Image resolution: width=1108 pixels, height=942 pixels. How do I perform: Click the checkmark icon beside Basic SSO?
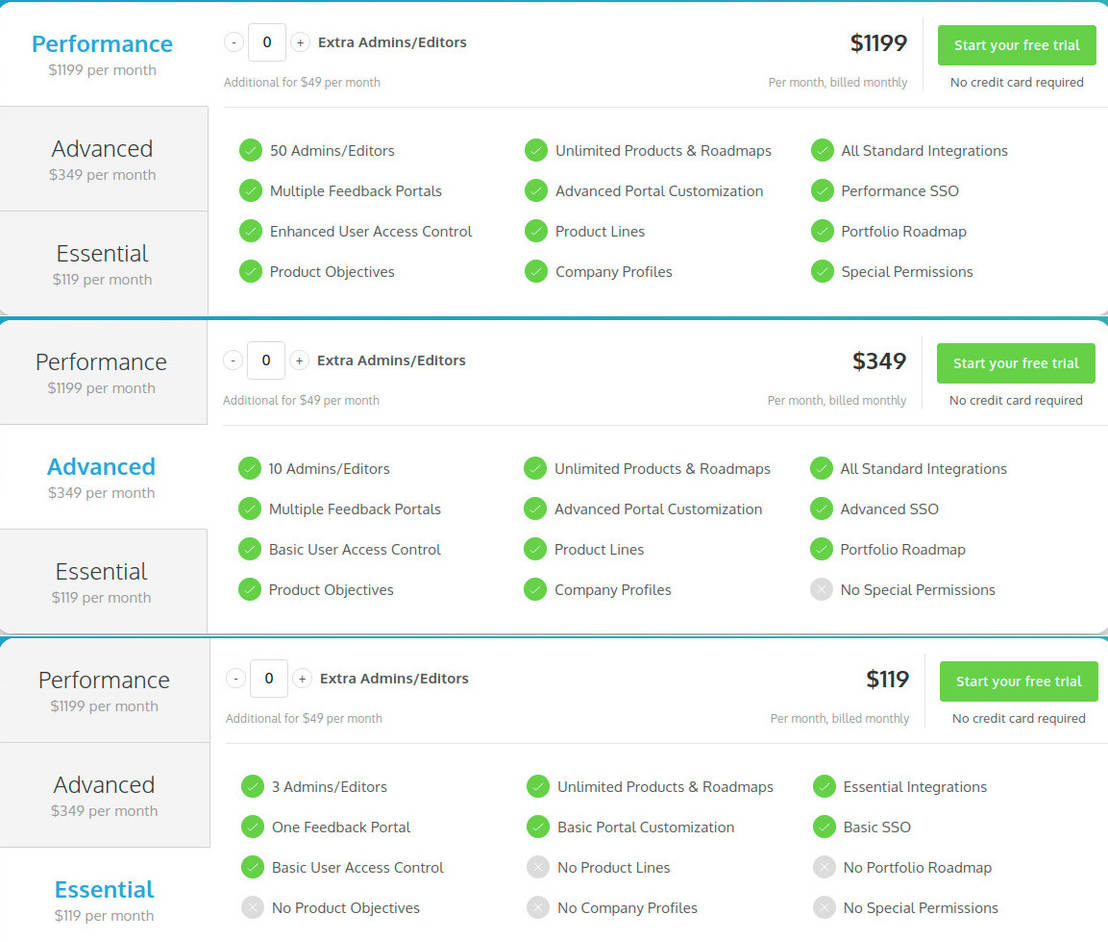coord(824,827)
